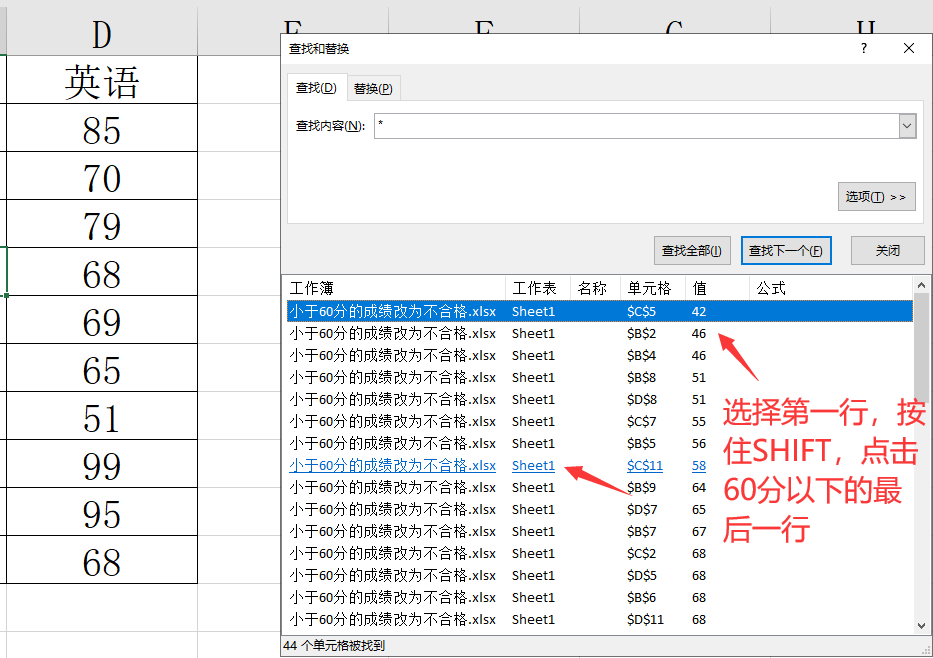
Task: Select result row for cell $C$2
Action: coord(599,553)
